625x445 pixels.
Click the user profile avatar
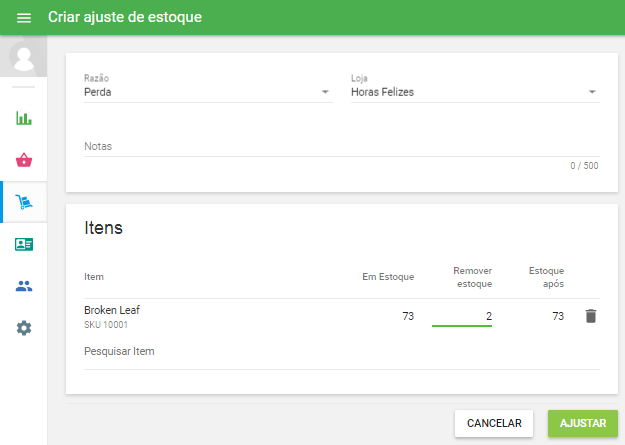click(x=24, y=57)
